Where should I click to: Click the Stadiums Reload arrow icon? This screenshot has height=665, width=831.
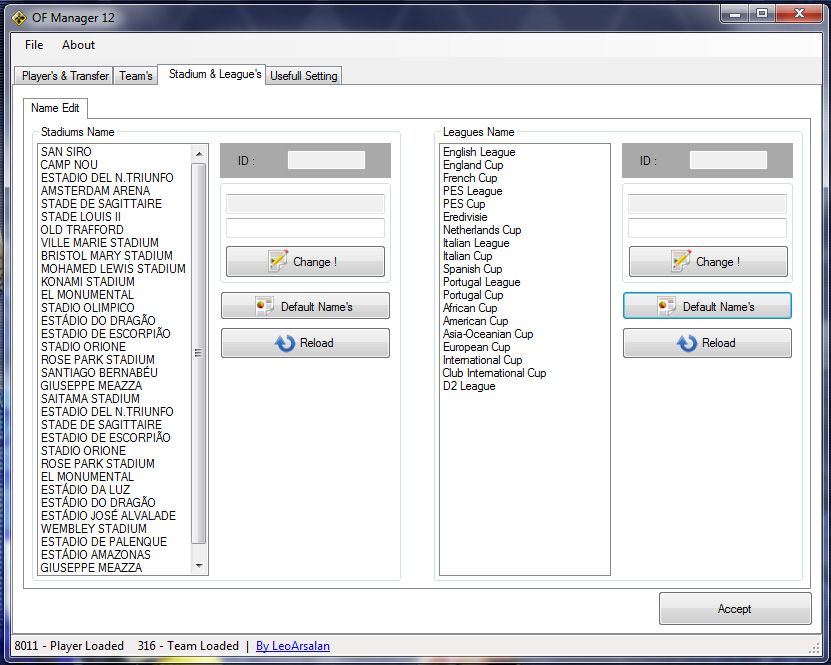(284, 343)
